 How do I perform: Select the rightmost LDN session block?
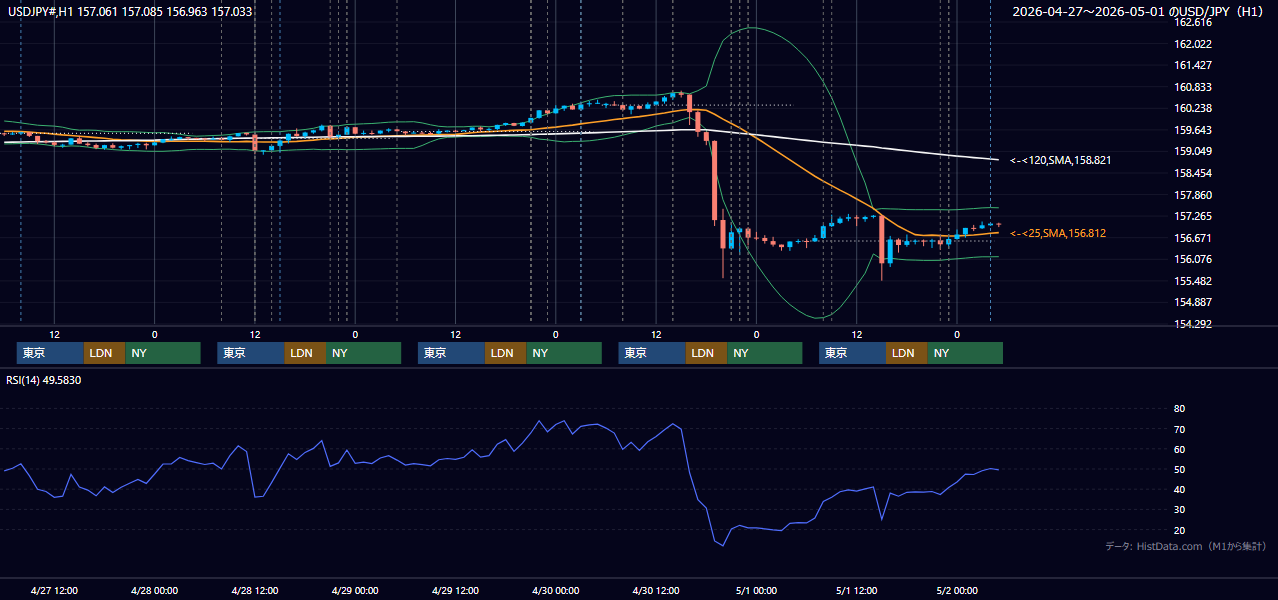click(906, 353)
